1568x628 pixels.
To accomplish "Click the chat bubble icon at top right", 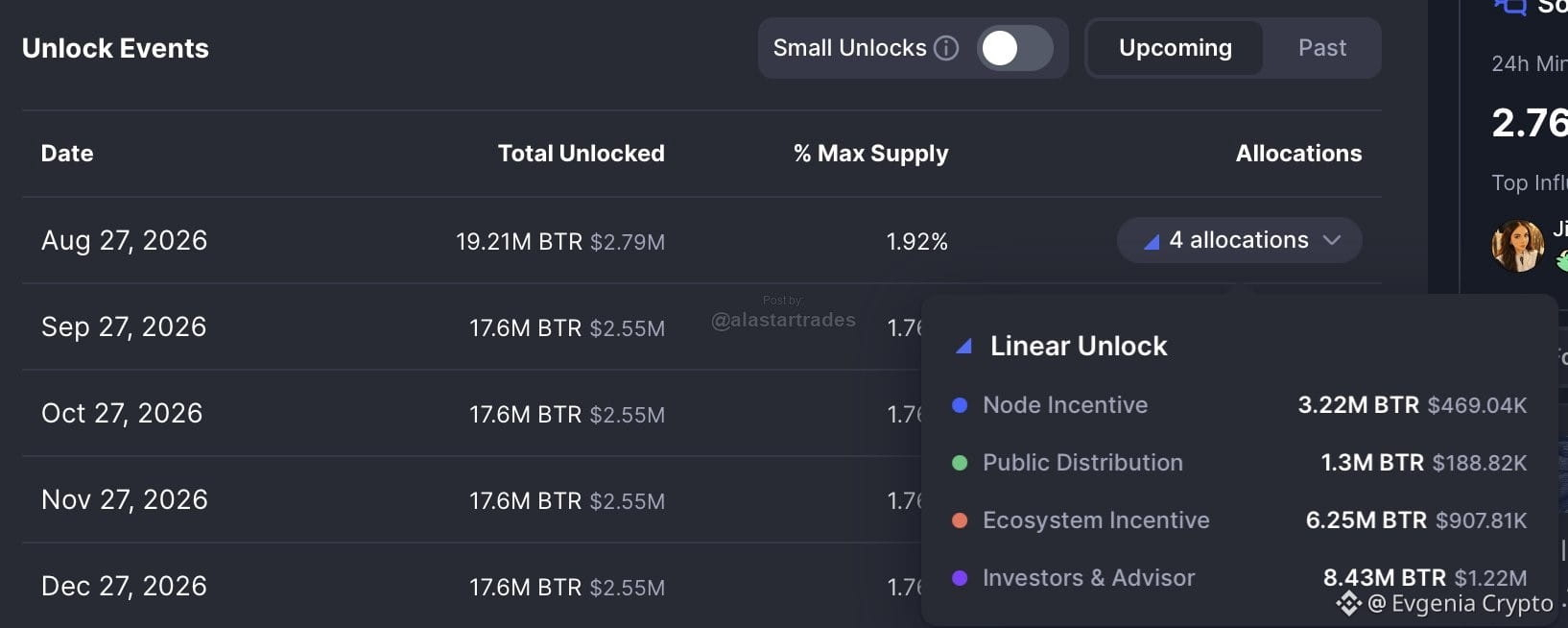I will click(1509, 8).
